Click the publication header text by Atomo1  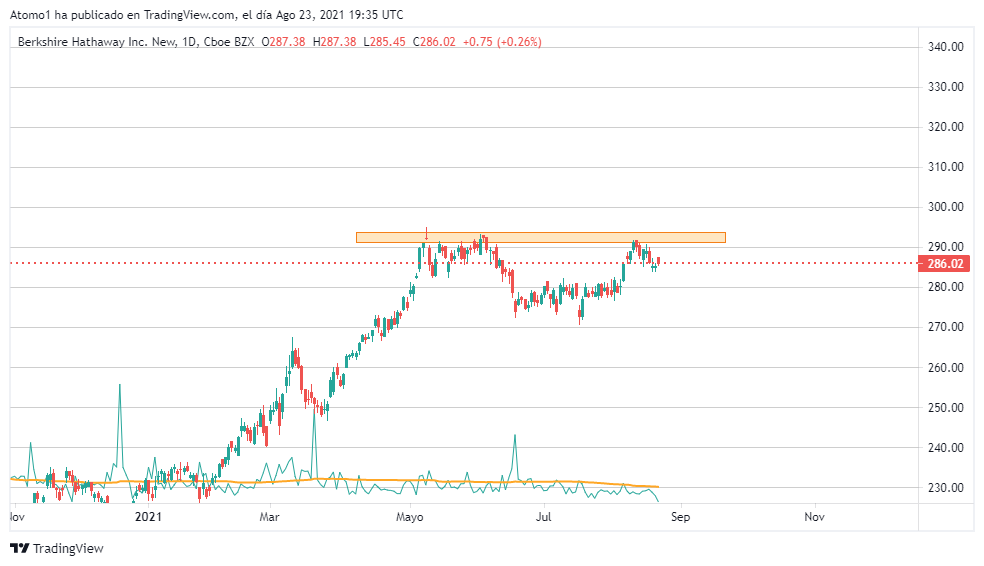[206, 14]
